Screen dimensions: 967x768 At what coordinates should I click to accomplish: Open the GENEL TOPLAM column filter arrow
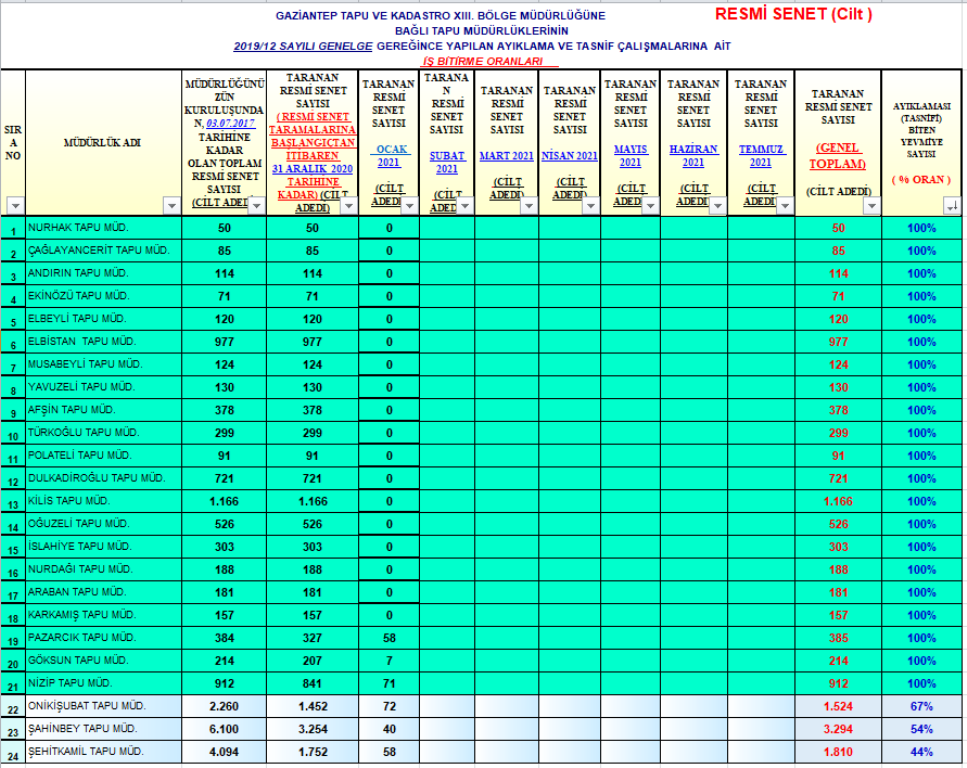[871, 205]
